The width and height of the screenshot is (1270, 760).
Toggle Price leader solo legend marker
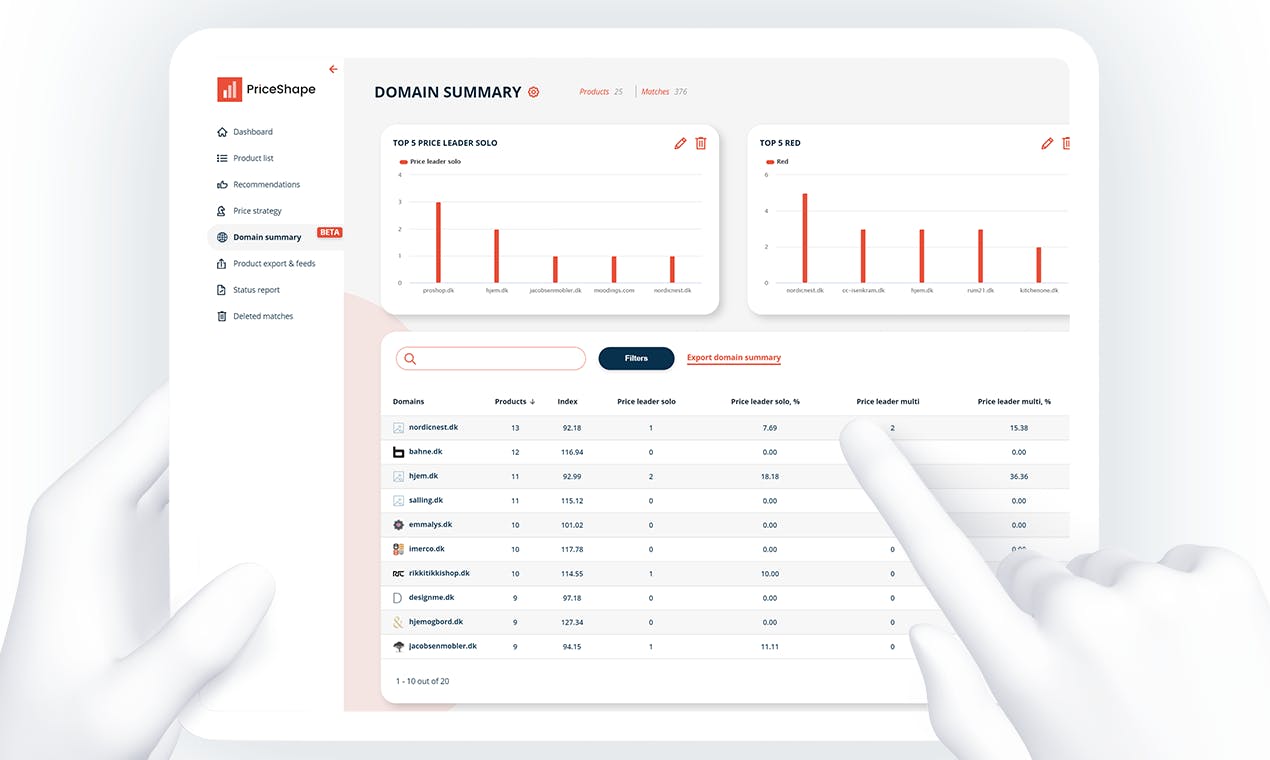403,162
